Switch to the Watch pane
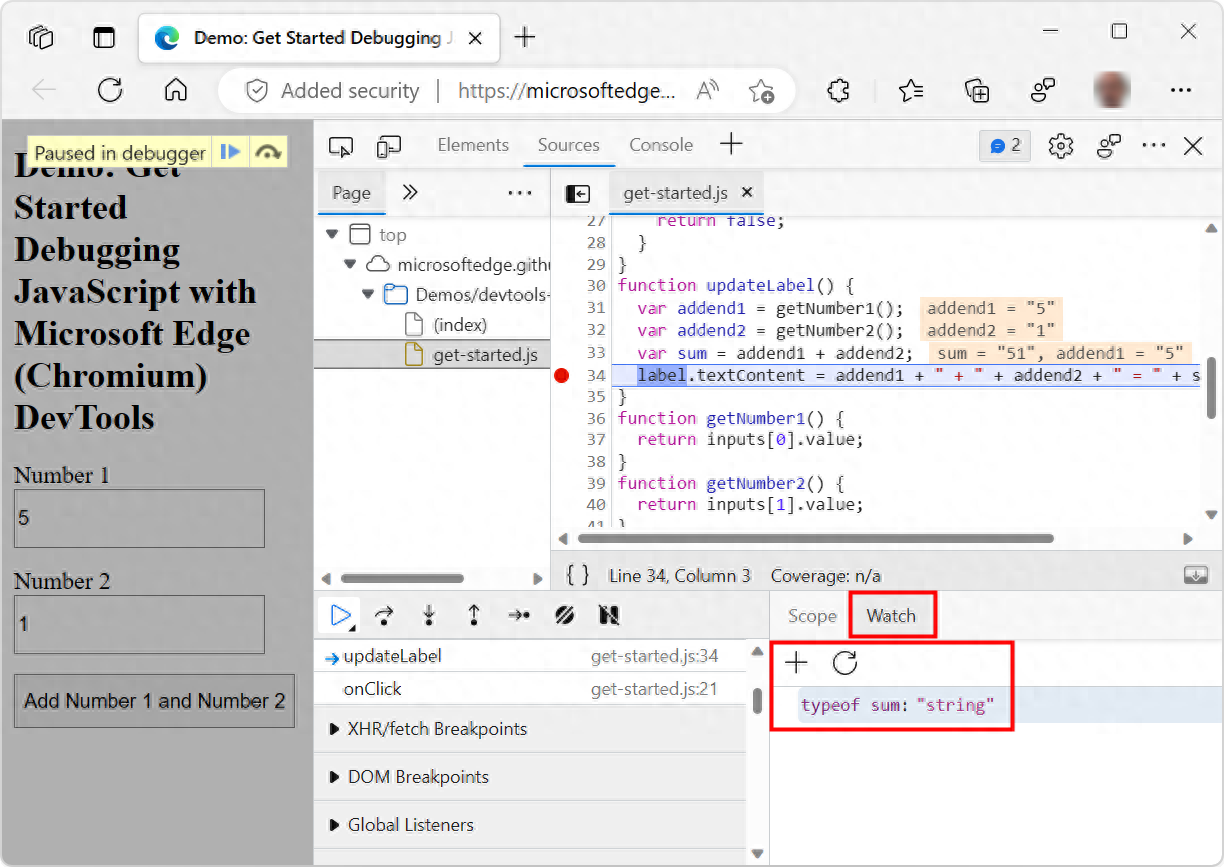Image resolution: width=1224 pixels, height=867 pixels. [x=891, y=616]
